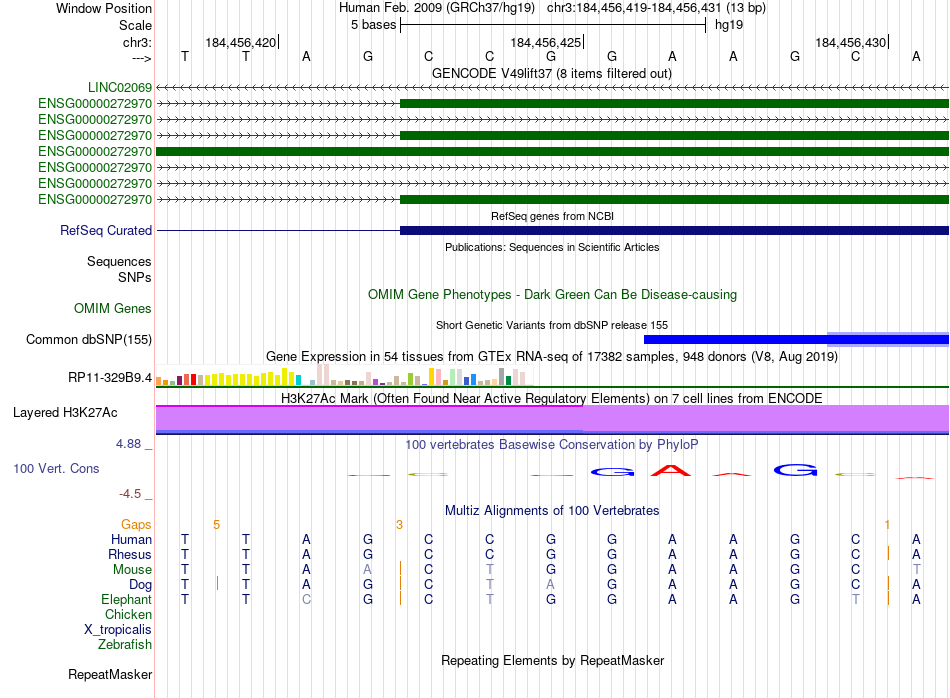Viewport: 950px width, 698px height.
Task: Open Short Genetic Variants from dbSNP title
Action: tap(552, 325)
